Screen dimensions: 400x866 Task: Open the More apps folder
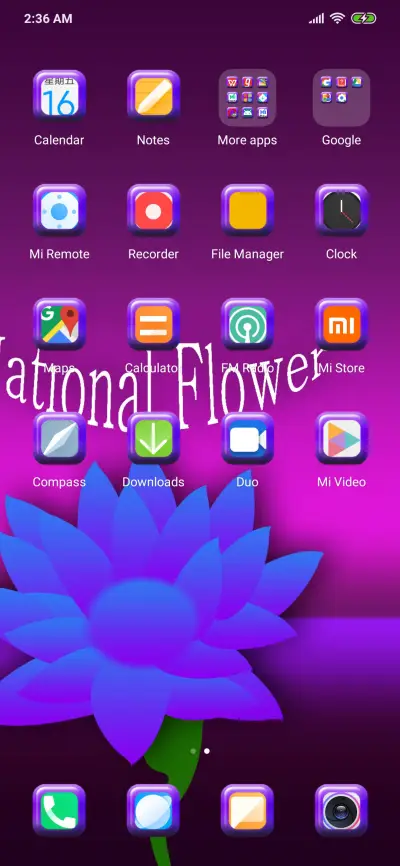pyautogui.click(x=248, y=98)
